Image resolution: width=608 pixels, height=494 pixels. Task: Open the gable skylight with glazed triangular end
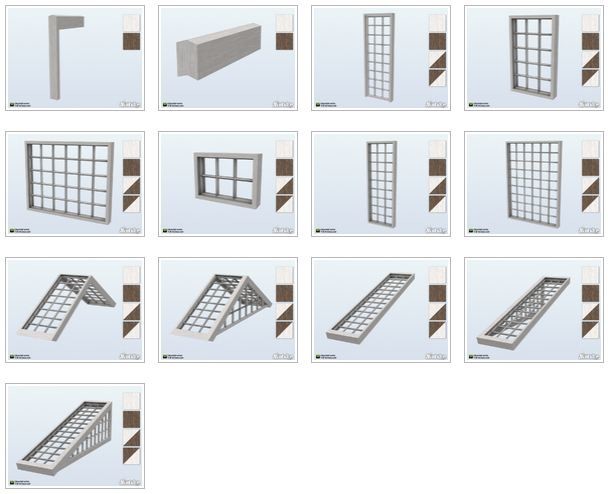(228, 310)
